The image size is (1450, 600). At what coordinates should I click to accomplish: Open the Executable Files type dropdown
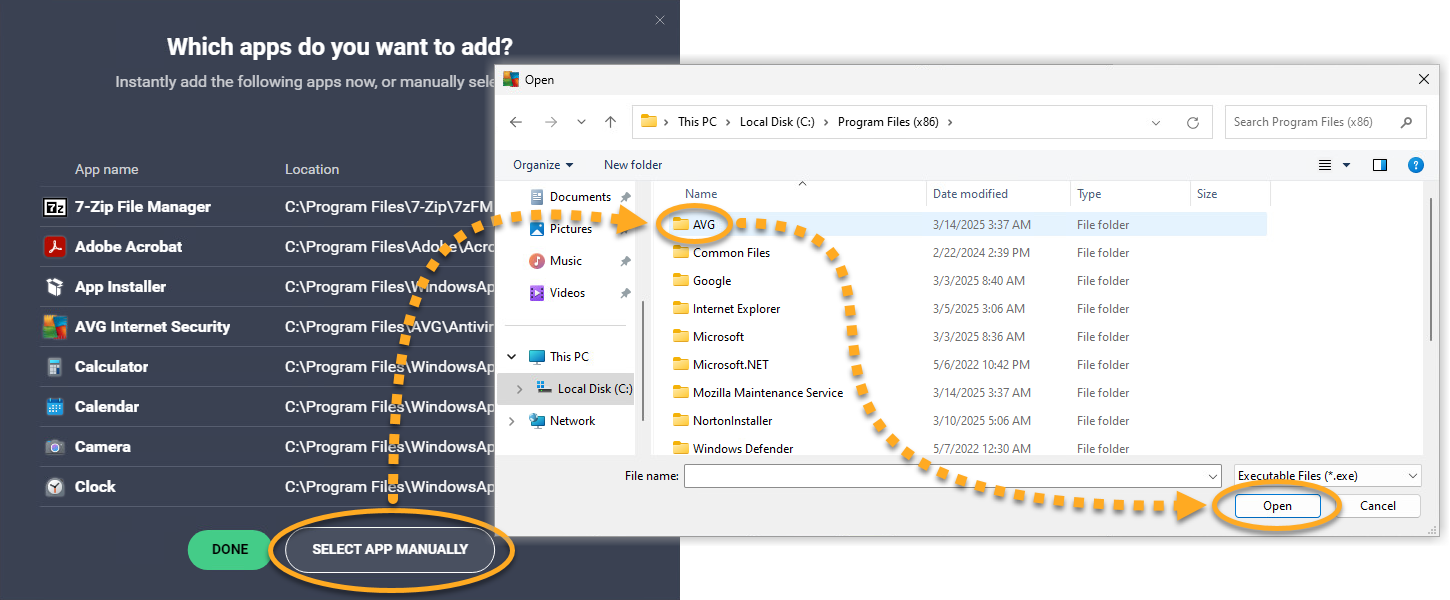1327,476
